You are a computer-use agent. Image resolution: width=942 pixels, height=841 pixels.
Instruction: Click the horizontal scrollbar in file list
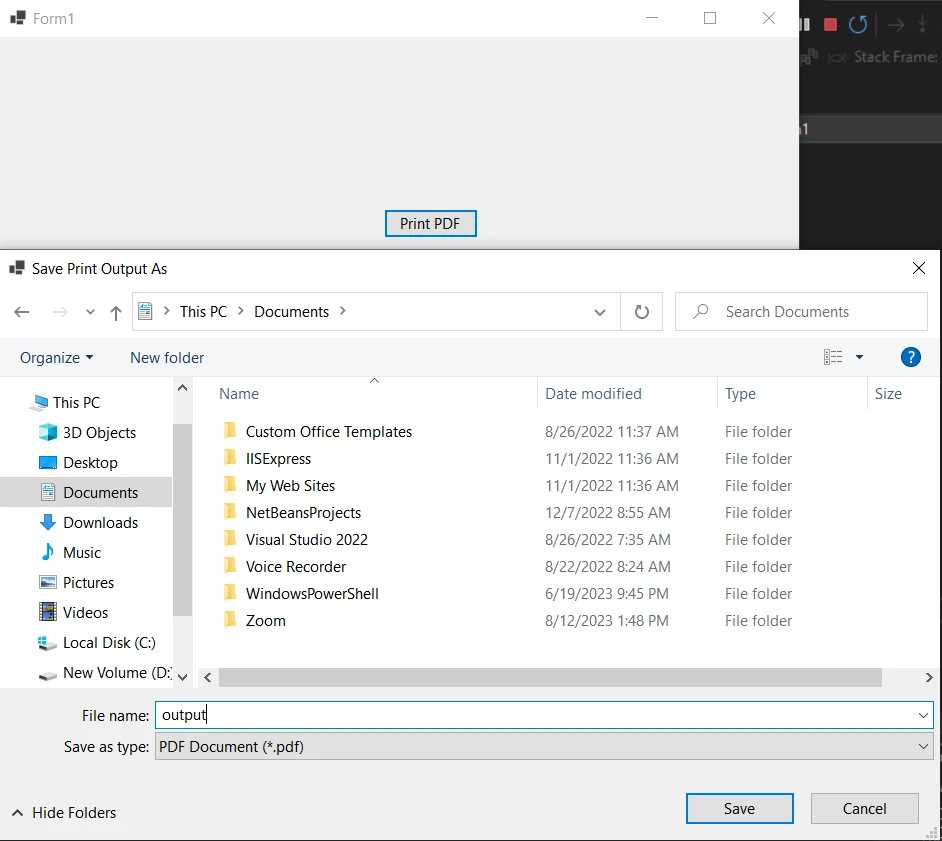550,677
